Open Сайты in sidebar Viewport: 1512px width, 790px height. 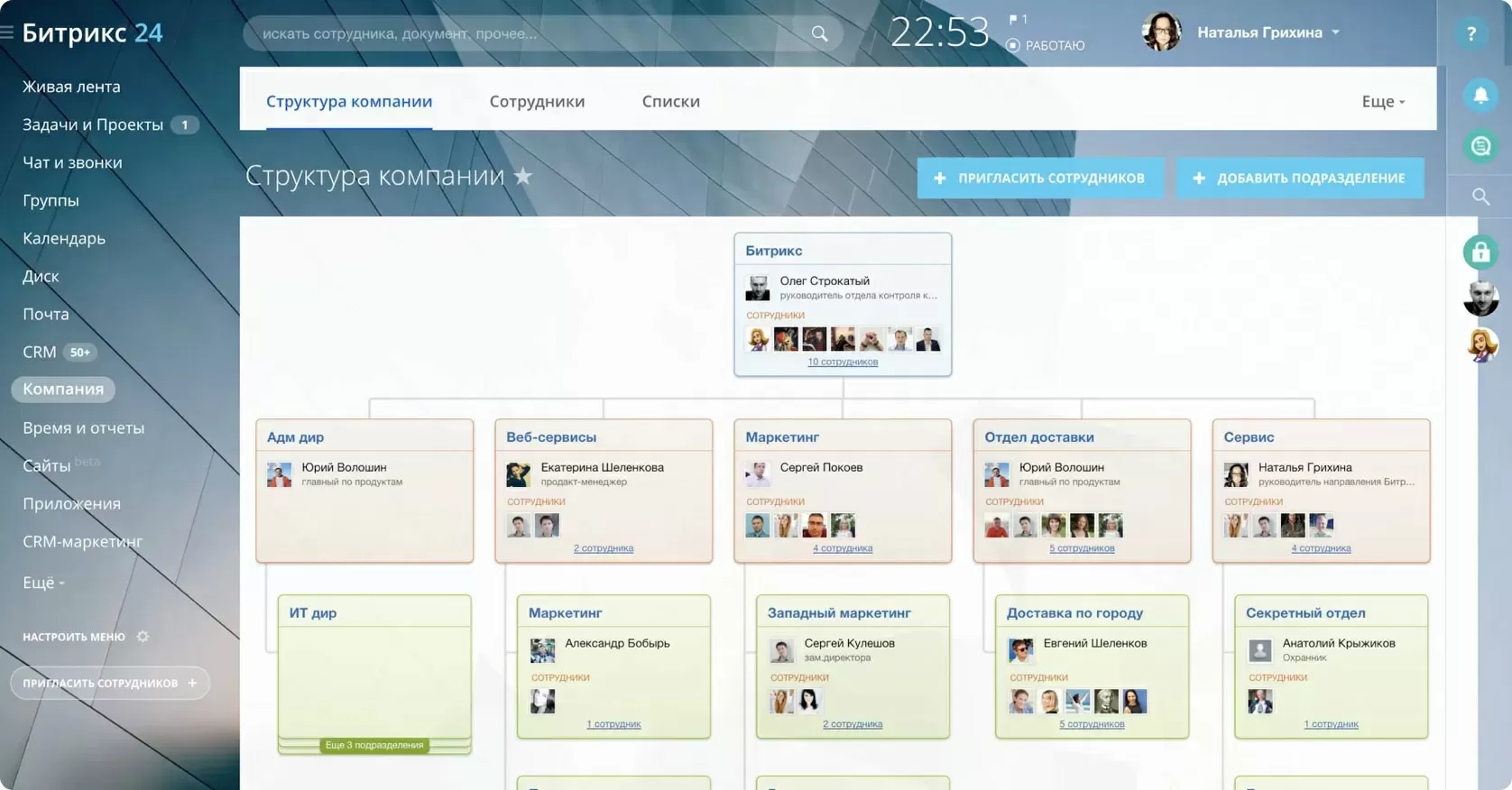[47, 465]
